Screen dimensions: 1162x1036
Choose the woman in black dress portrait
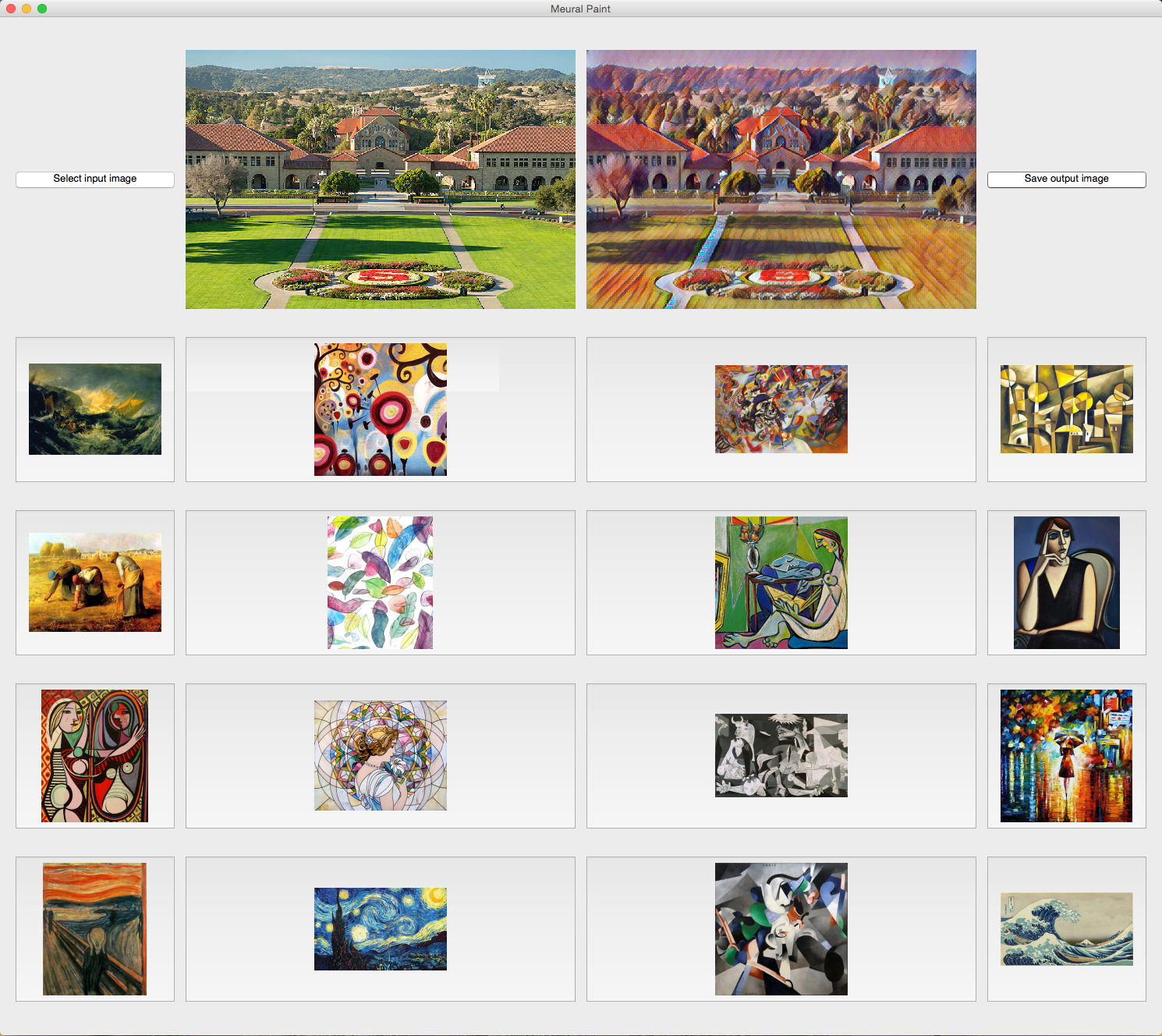pos(1067,583)
